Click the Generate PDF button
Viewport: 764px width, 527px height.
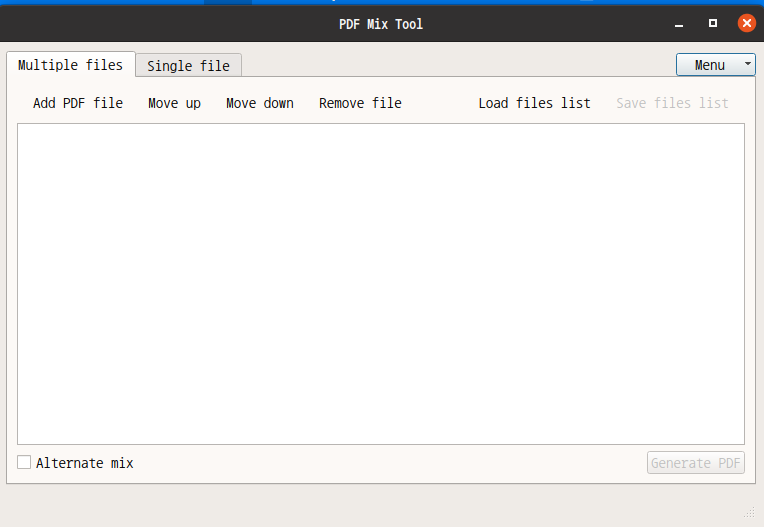(695, 463)
